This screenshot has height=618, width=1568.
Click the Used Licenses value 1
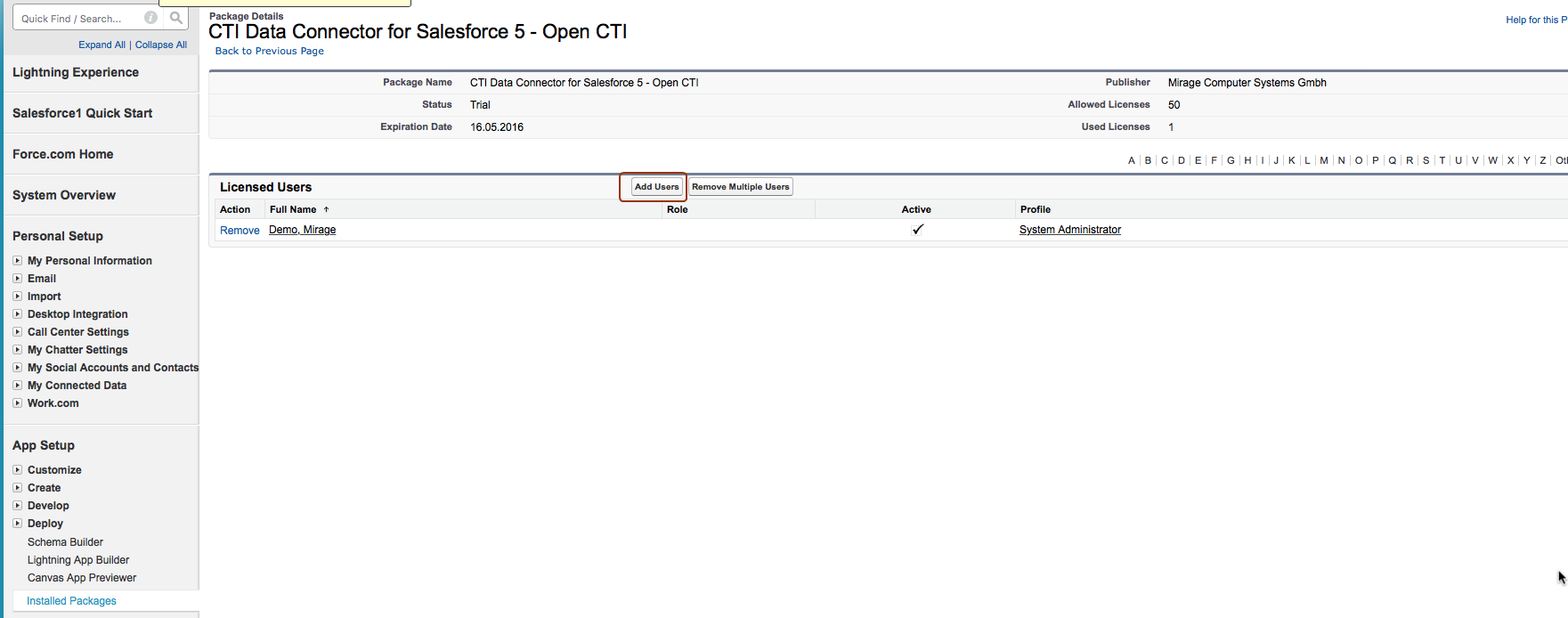tap(1171, 127)
